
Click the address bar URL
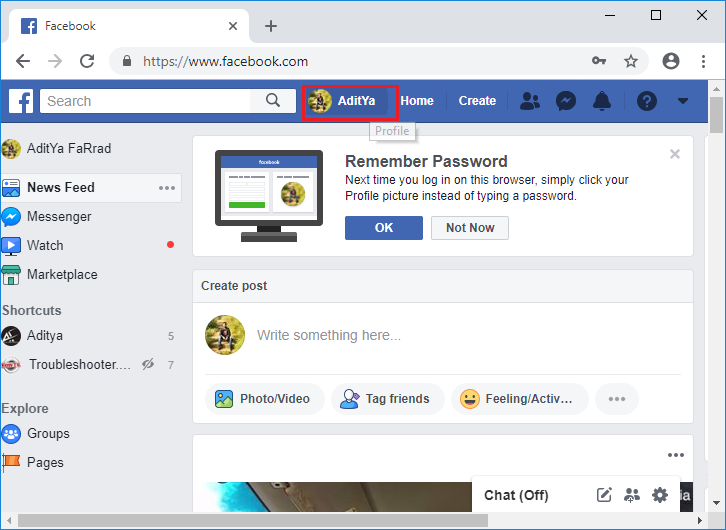click(x=225, y=61)
